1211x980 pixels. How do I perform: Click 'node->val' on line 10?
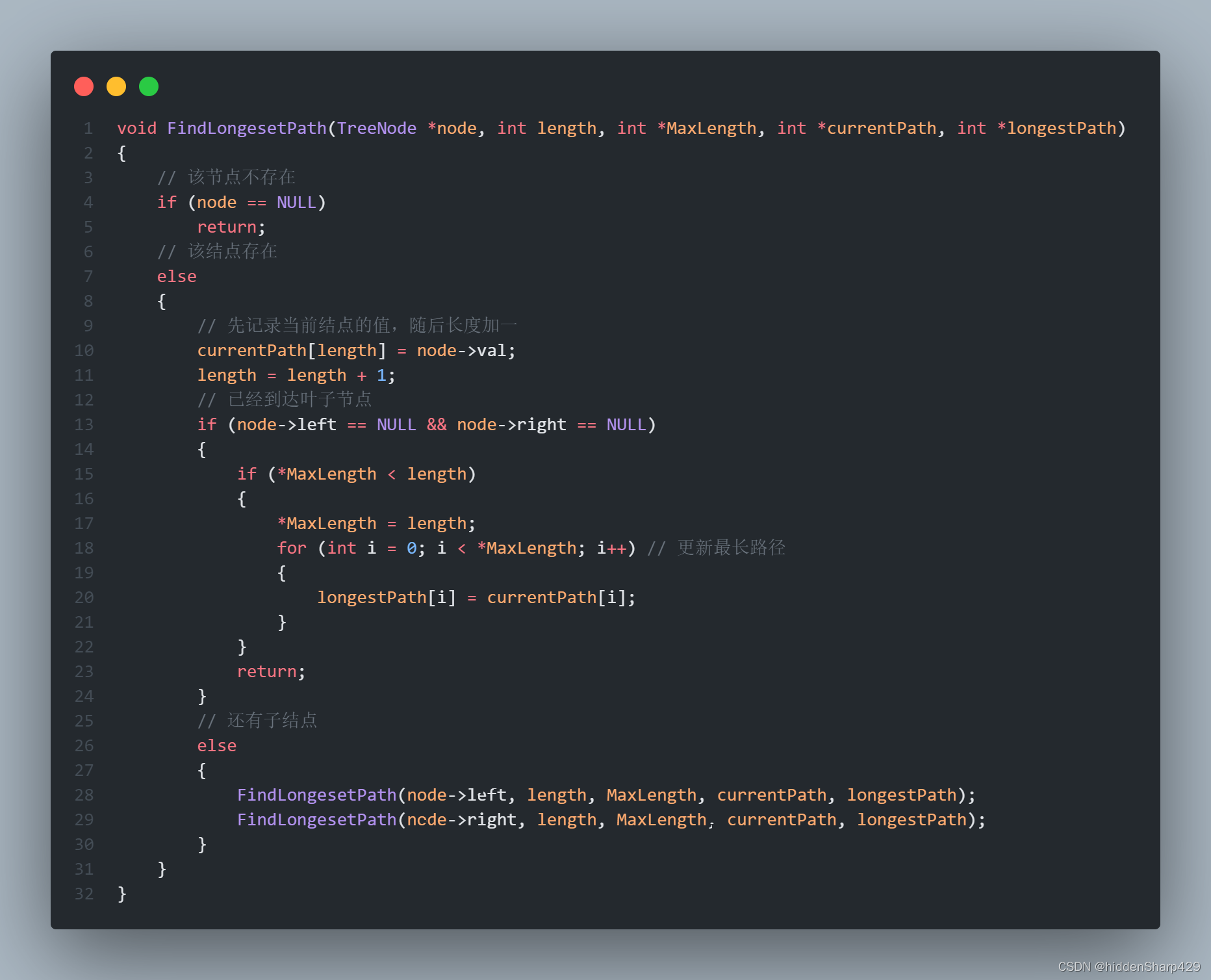[461, 350]
